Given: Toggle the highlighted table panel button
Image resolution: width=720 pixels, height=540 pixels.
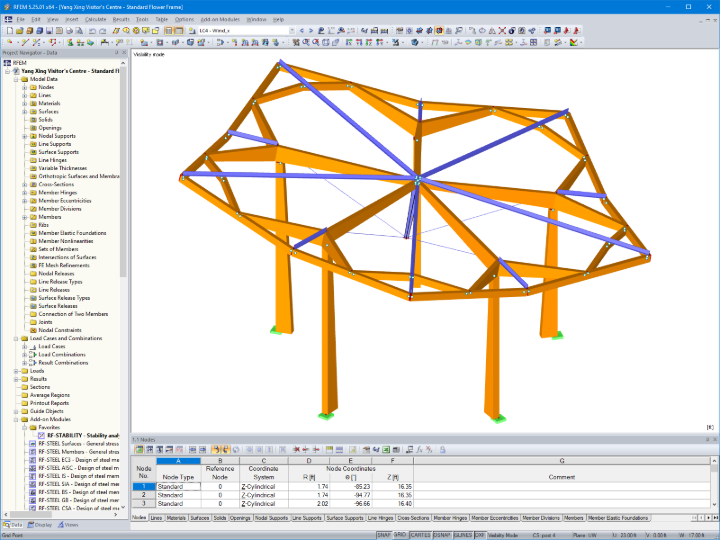Looking at the screenshot, I should (x=179, y=31).
